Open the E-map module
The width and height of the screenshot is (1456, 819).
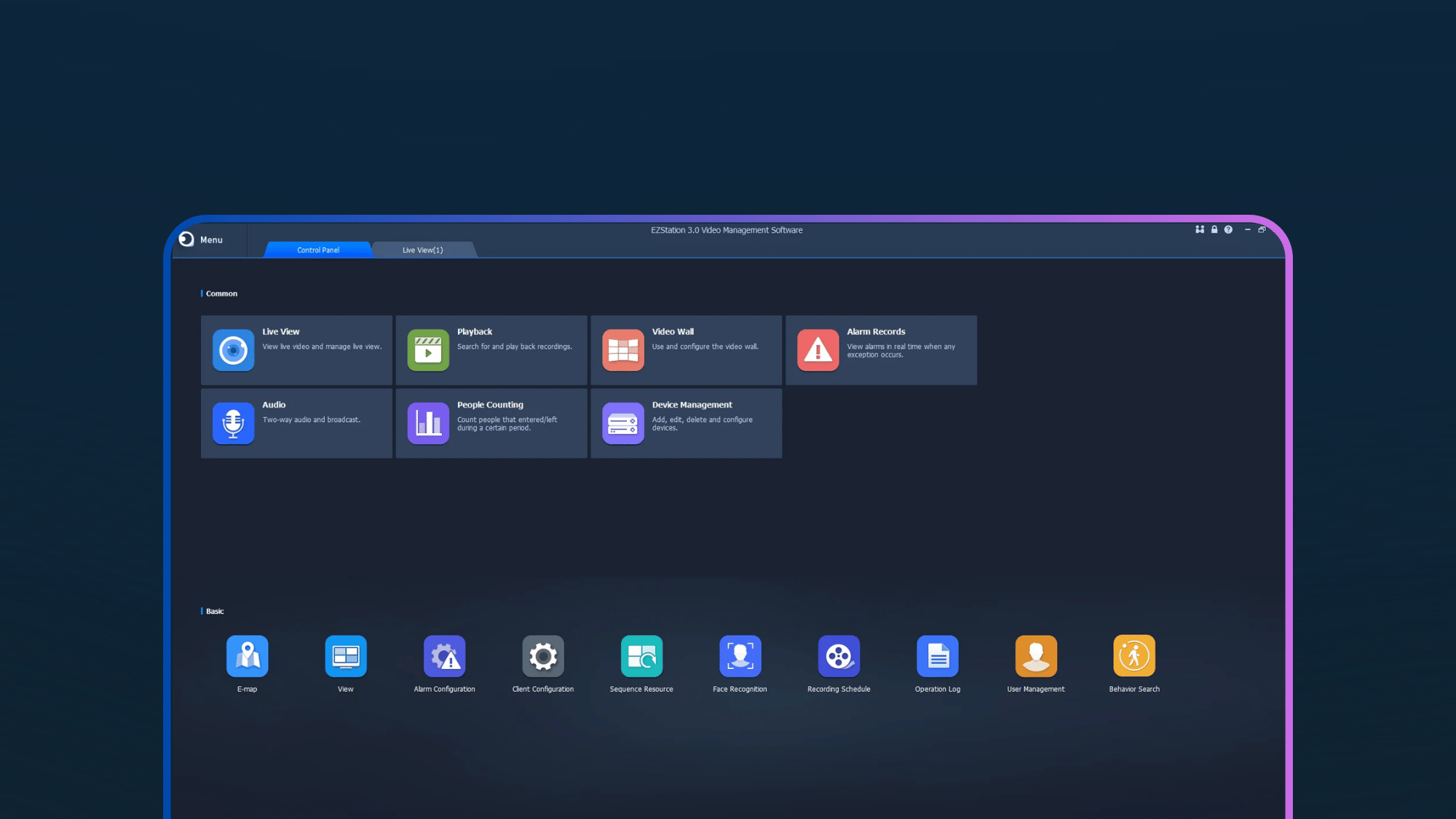coord(247,655)
